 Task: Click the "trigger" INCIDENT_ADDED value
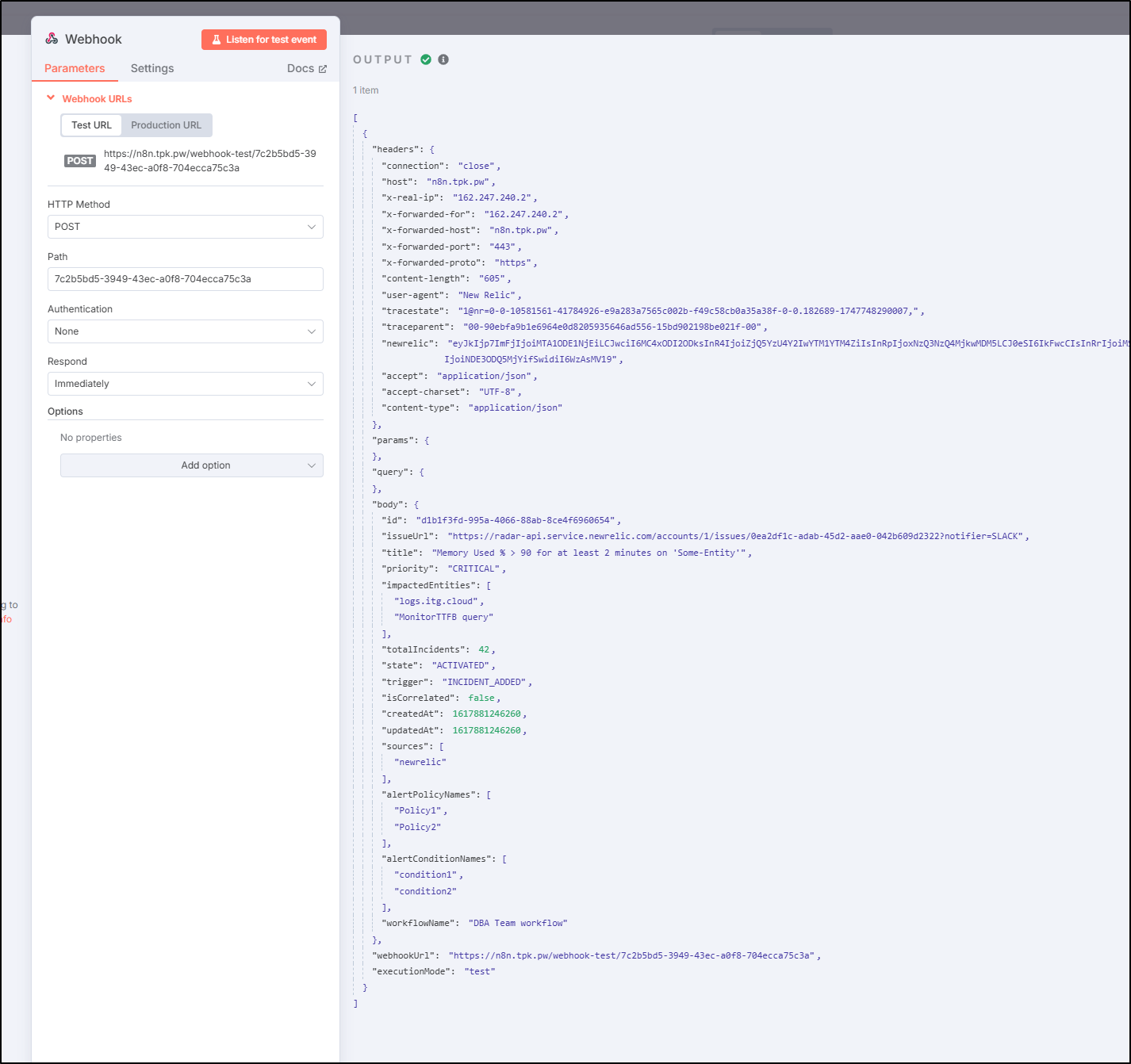click(484, 682)
